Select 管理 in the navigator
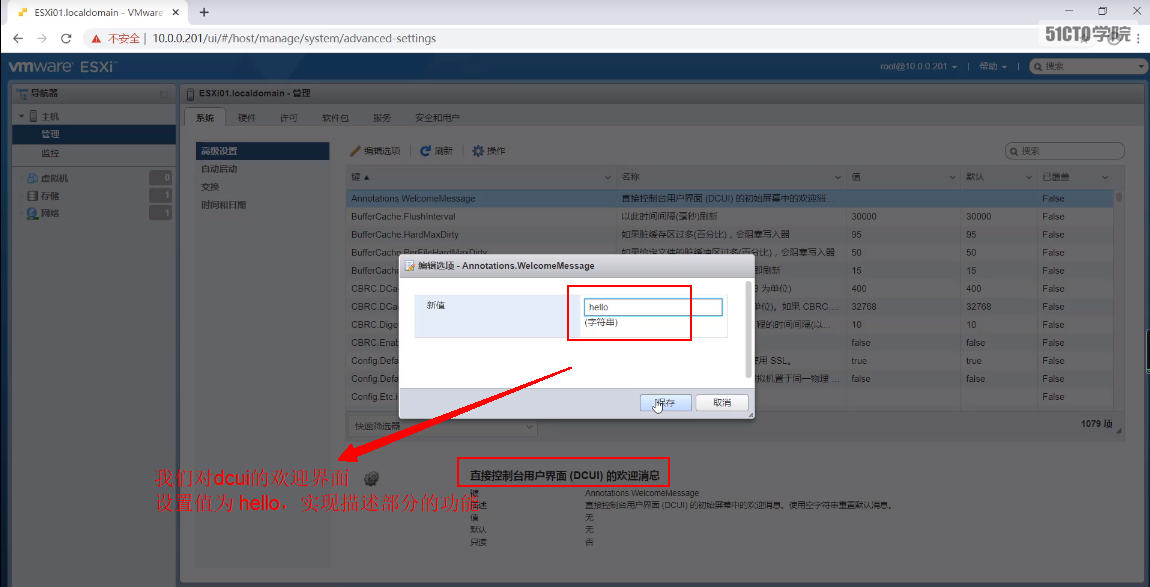The height and width of the screenshot is (587, 1150). coord(94,134)
